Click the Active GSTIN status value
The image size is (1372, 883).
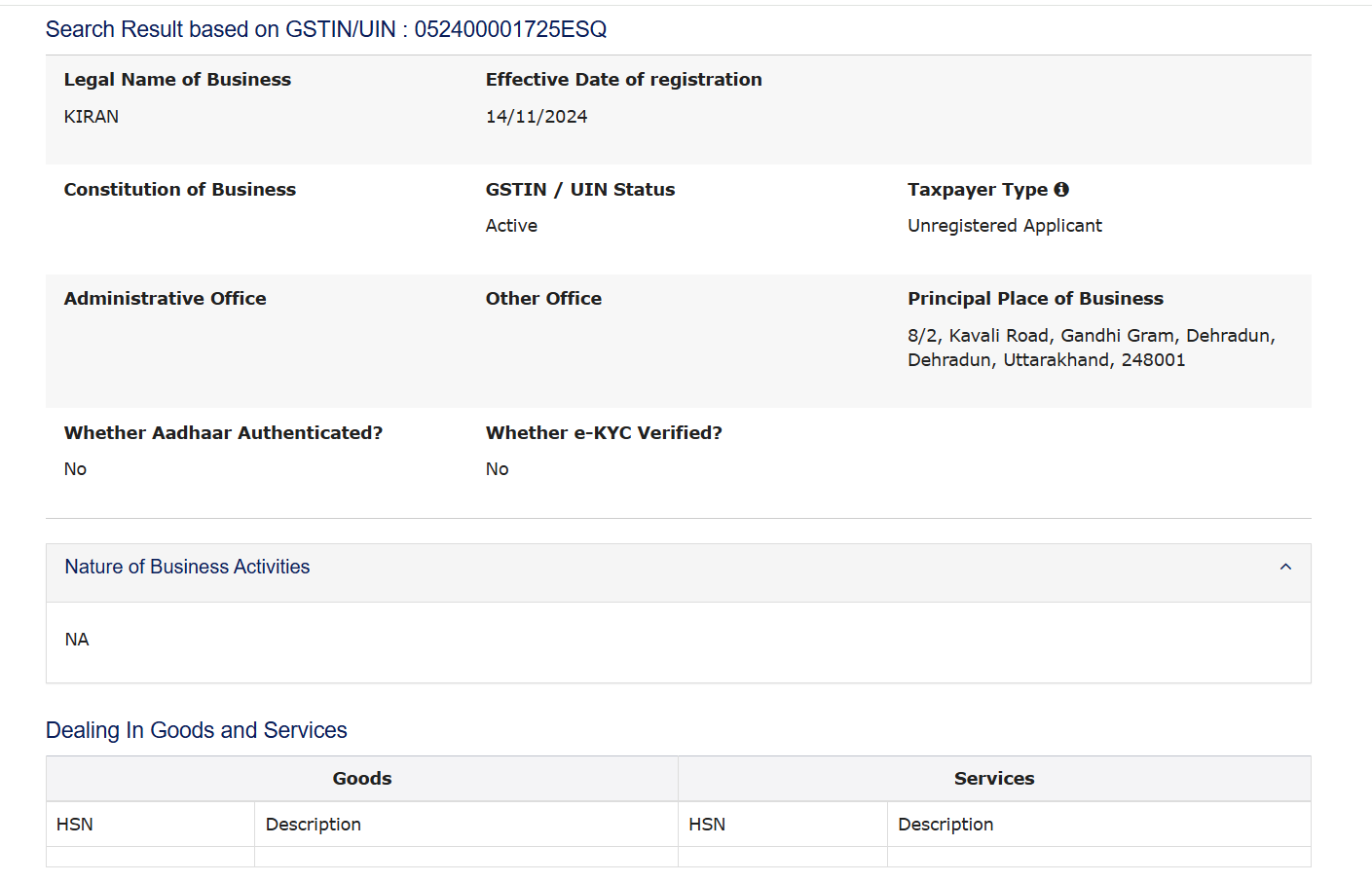[511, 226]
